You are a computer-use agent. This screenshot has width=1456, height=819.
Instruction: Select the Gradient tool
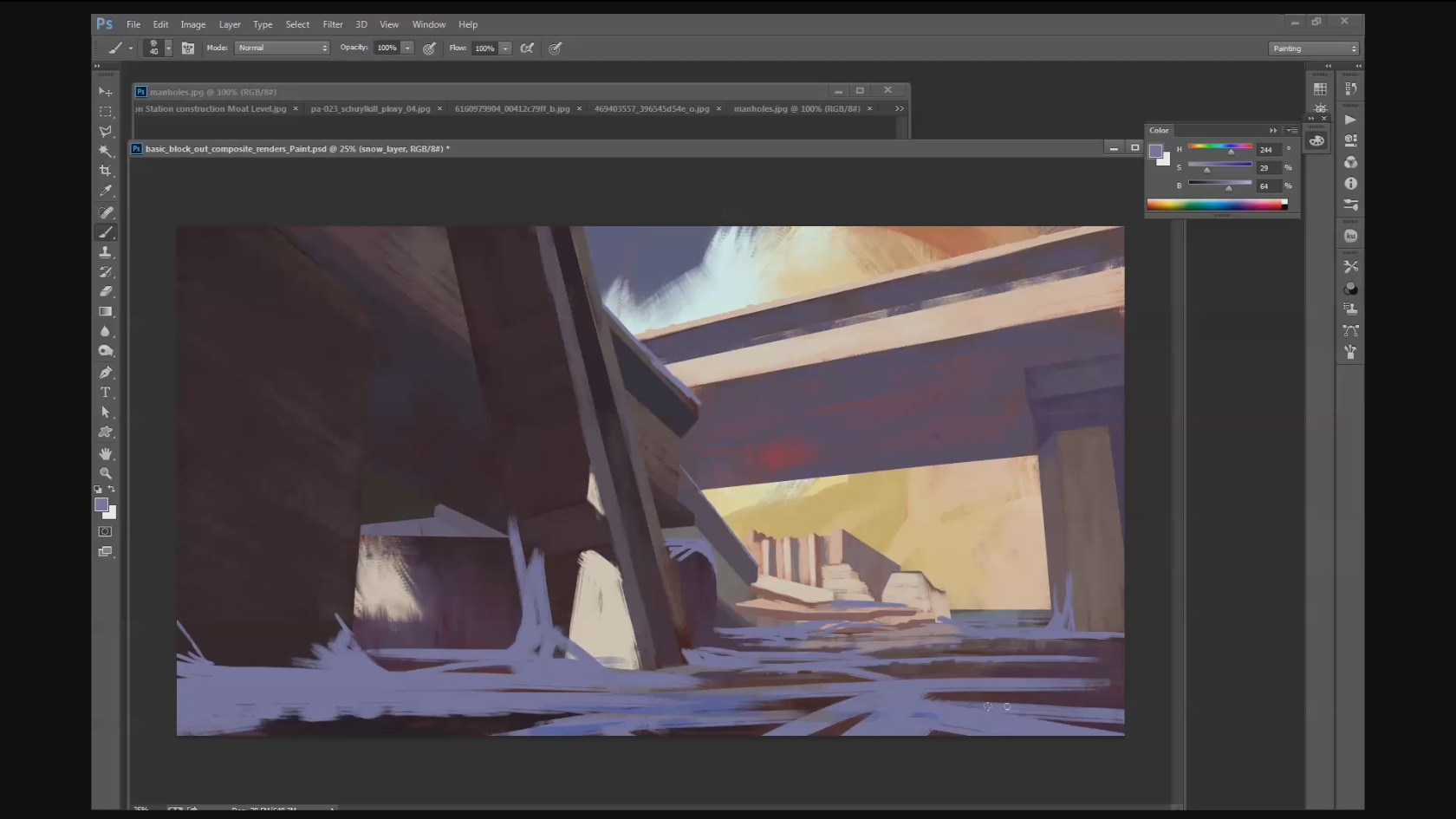pyautogui.click(x=106, y=312)
